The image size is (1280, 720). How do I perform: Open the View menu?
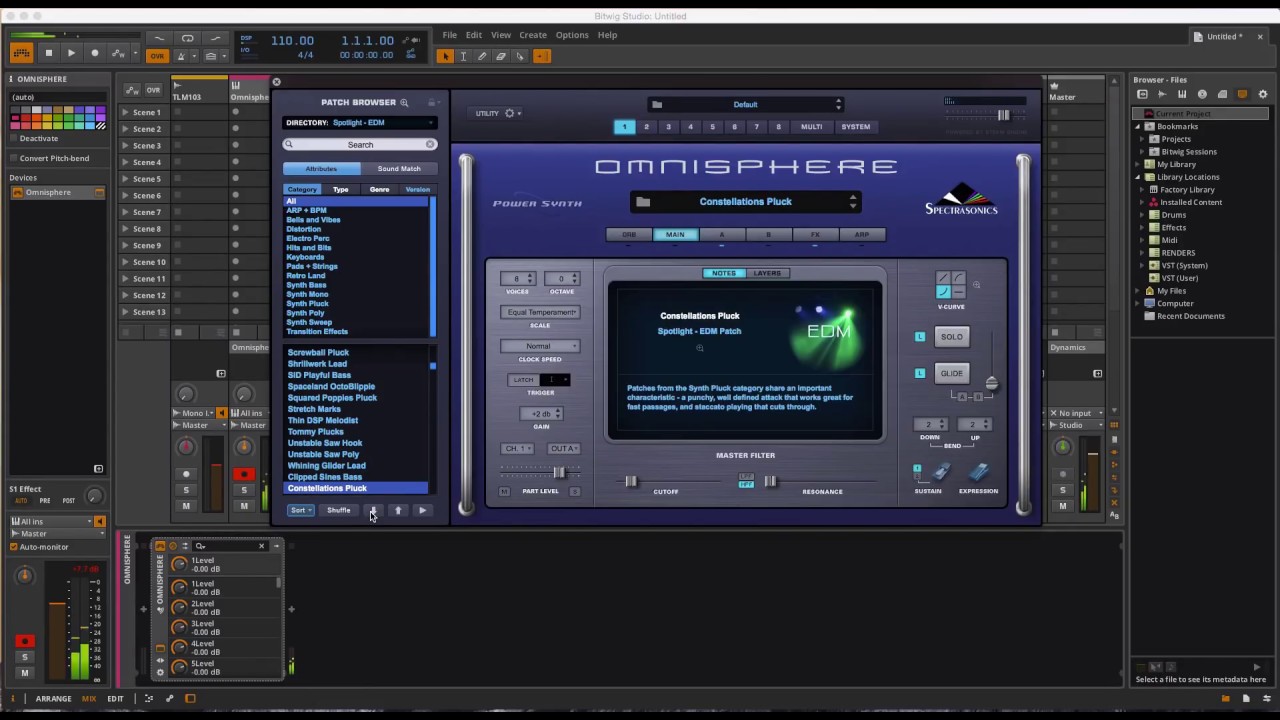[501, 35]
